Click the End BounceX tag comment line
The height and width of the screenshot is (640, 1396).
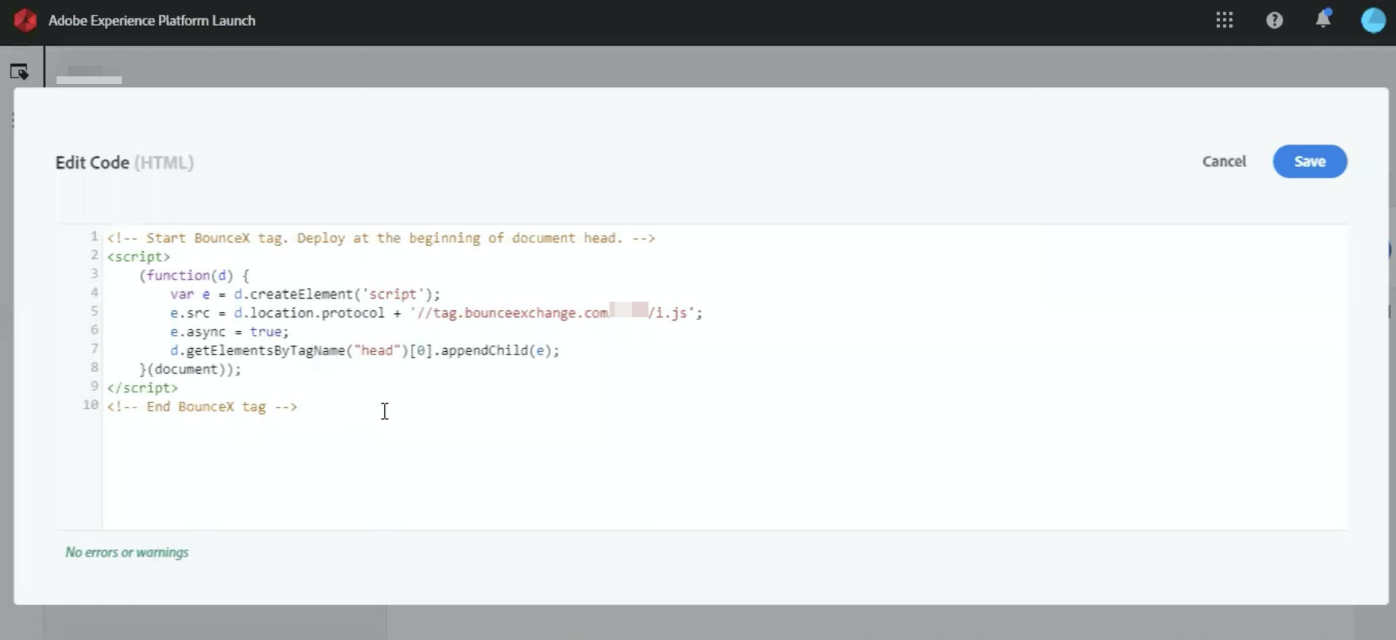coord(202,407)
